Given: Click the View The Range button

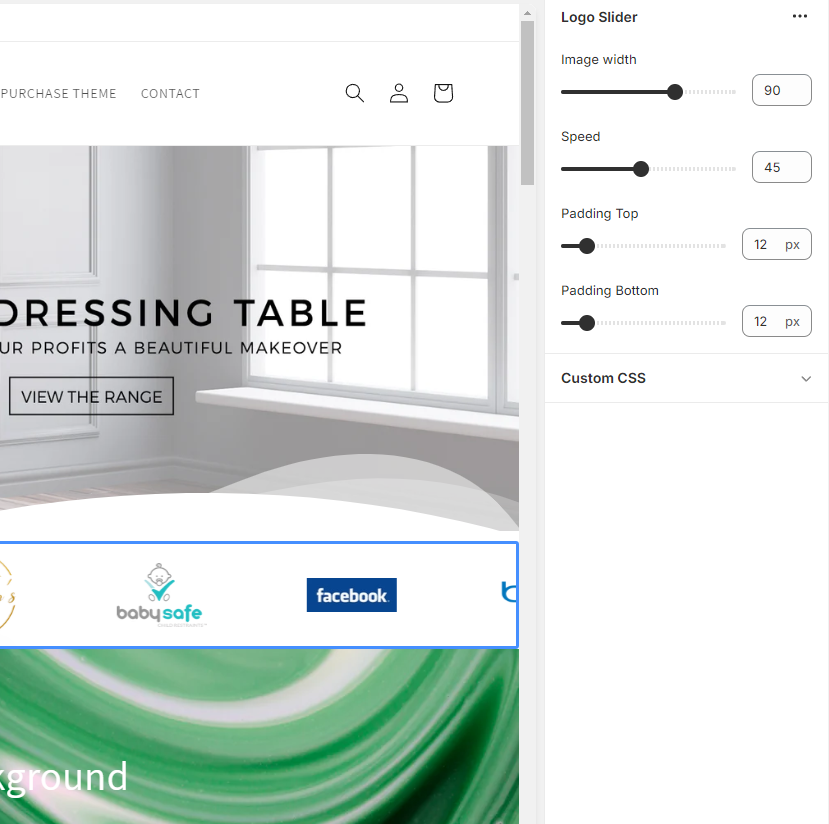Looking at the screenshot, I should (91, 396).
